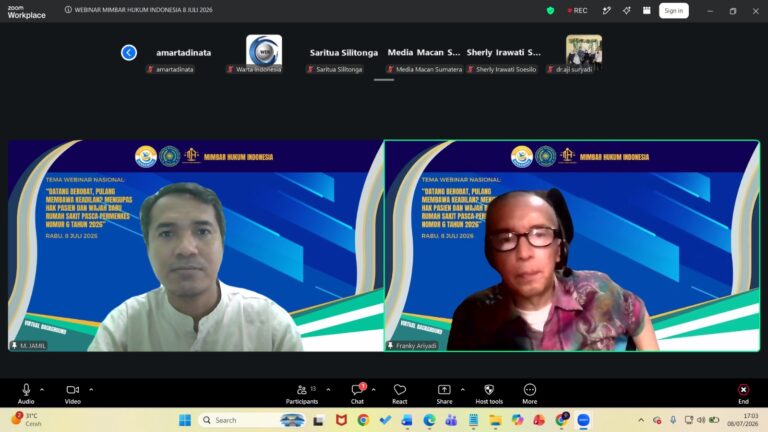Click the green encryption shield icon
The width and height of the screenshot is (768, 432).
(551, 10)
